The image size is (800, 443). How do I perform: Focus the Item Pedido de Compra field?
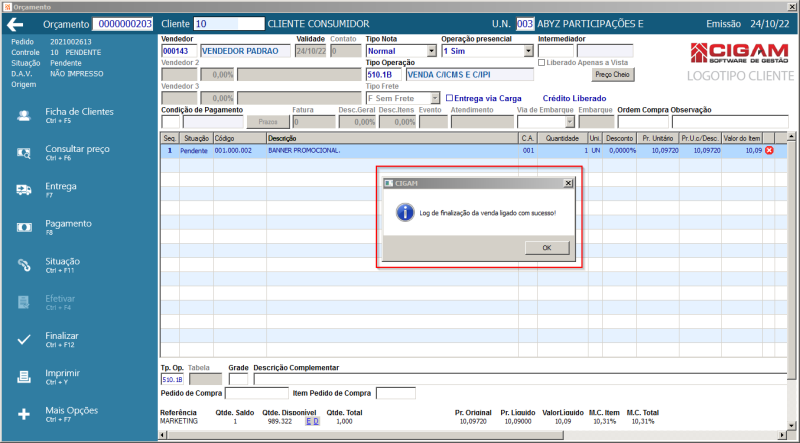click(395, 393)
